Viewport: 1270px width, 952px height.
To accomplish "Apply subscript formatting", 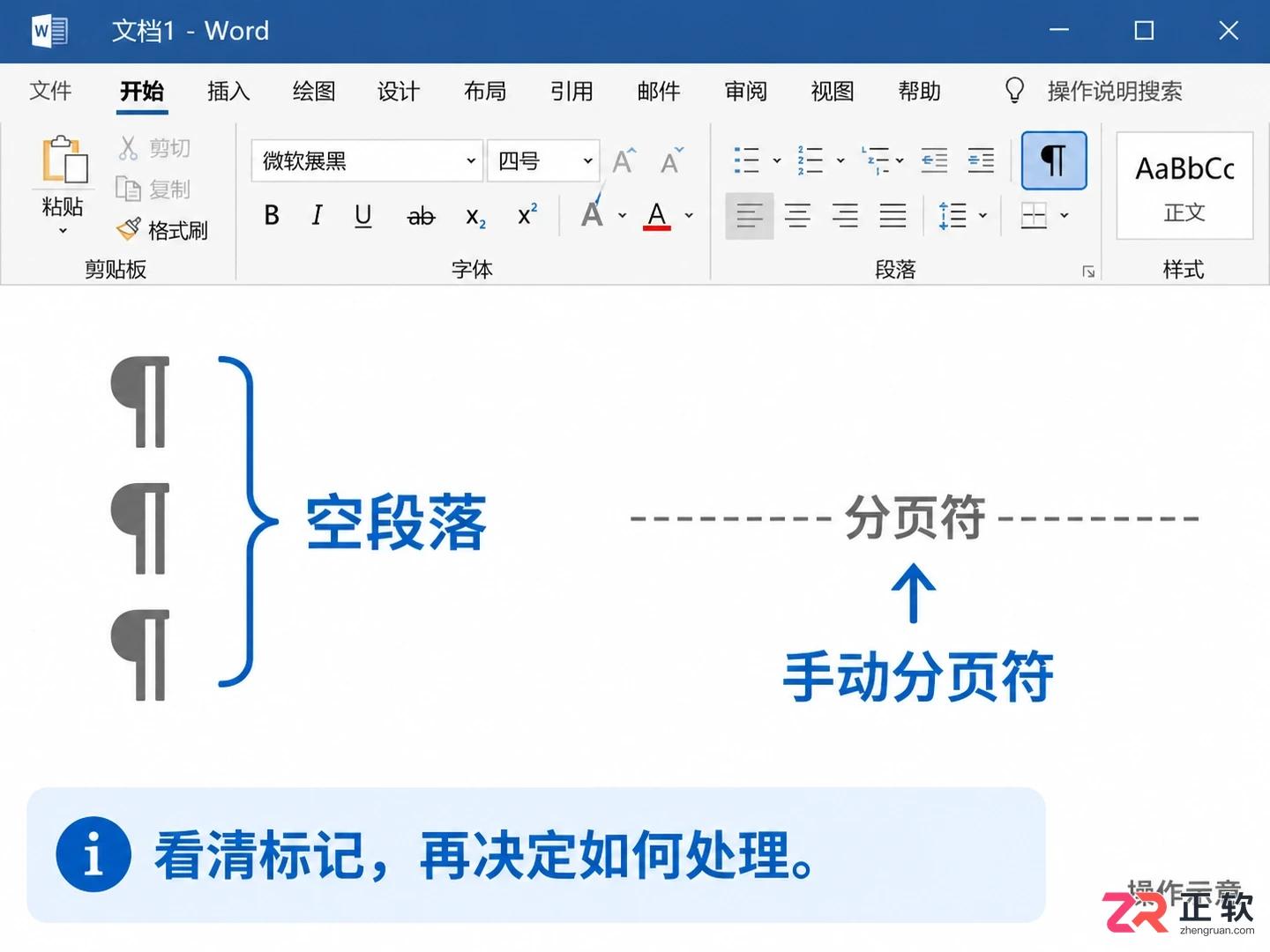I will (x=475, y=216).
